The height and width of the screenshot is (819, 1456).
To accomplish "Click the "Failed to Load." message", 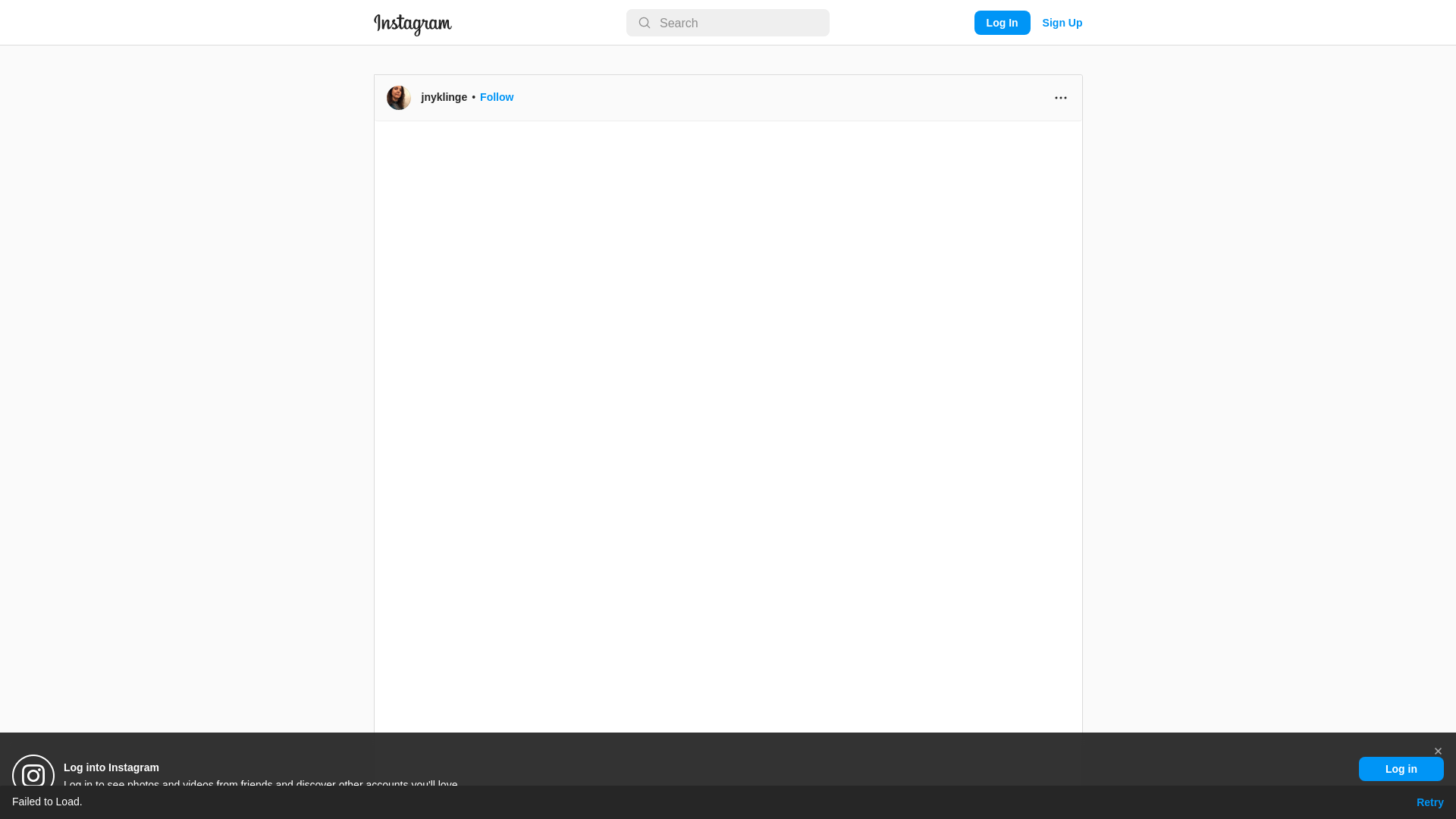I will pyautogui.click(x=47, y=802).
